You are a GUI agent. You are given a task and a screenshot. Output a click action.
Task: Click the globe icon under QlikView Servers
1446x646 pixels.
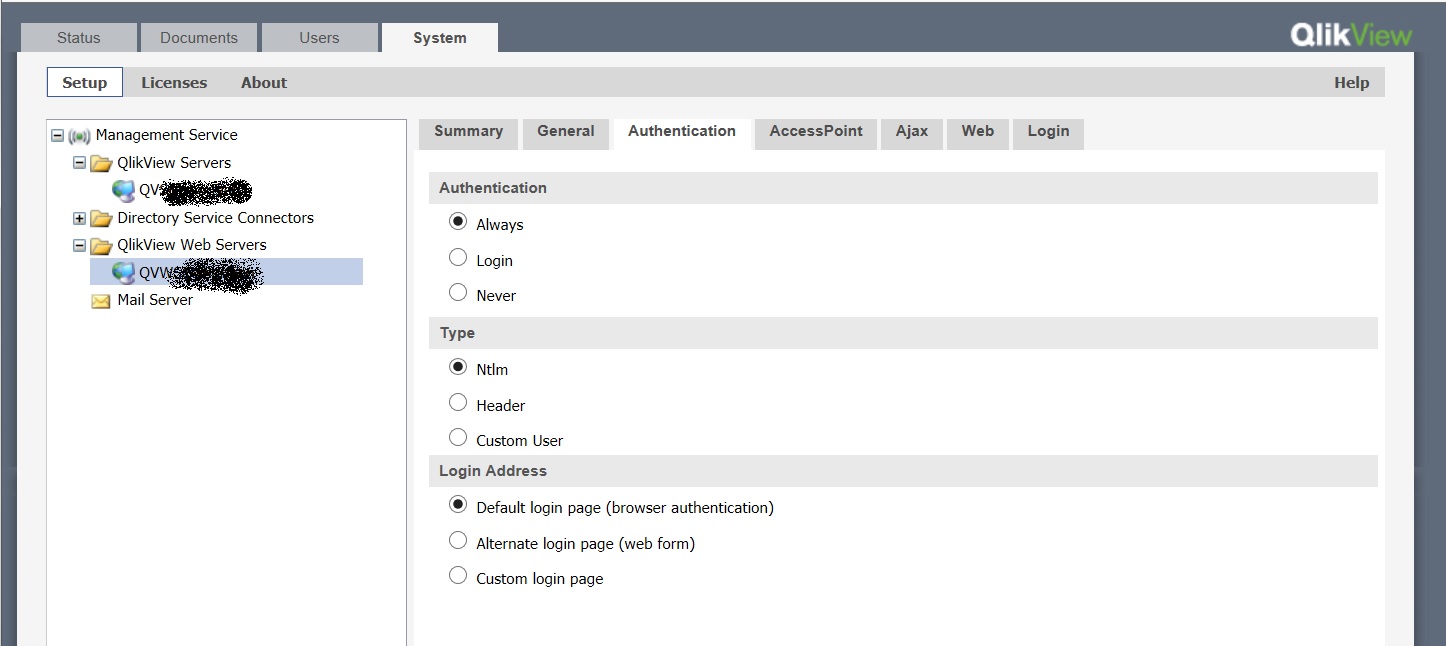(124, 190)
